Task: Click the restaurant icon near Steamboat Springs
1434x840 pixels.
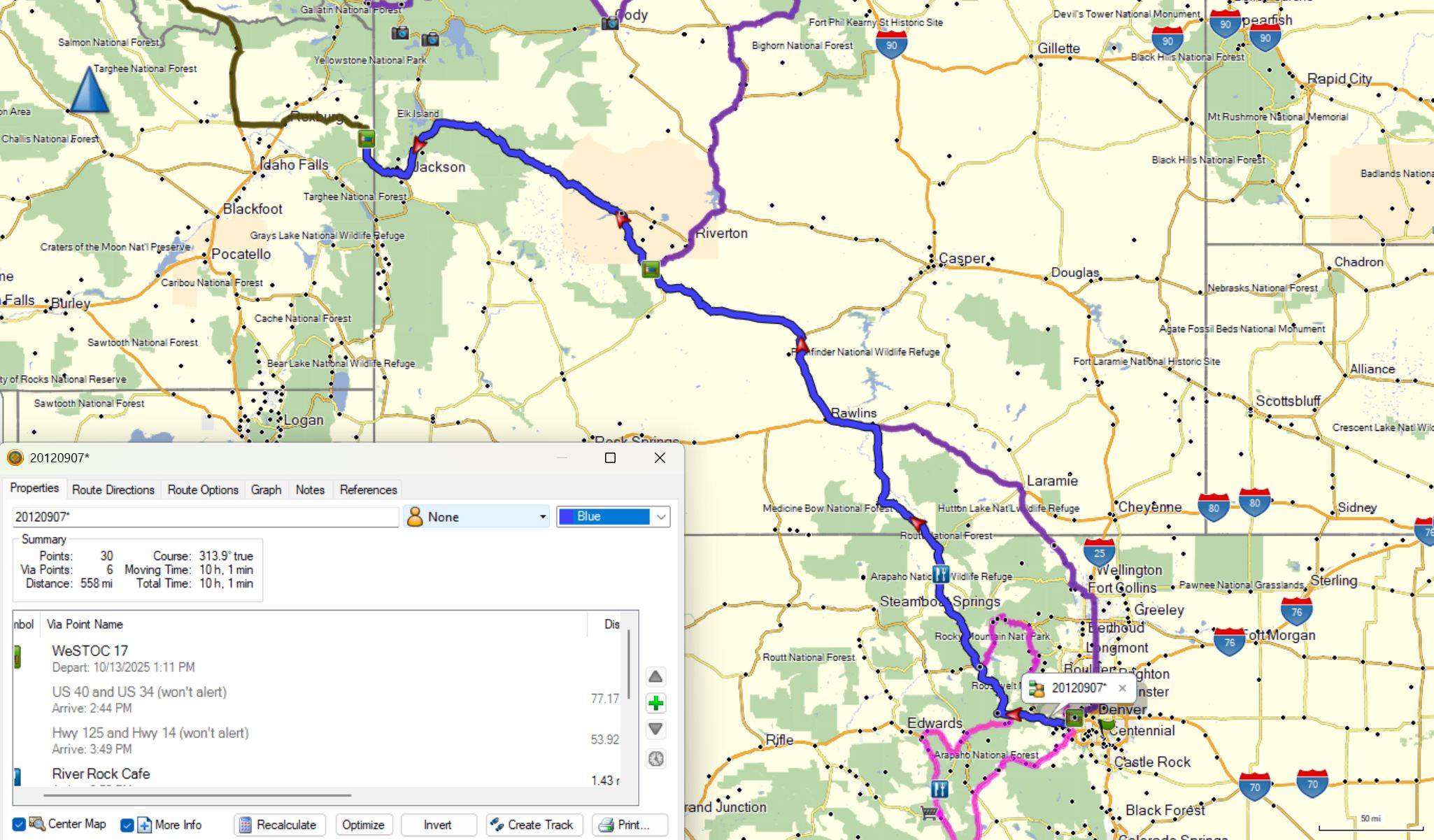Action: click(x=941, y=574)
